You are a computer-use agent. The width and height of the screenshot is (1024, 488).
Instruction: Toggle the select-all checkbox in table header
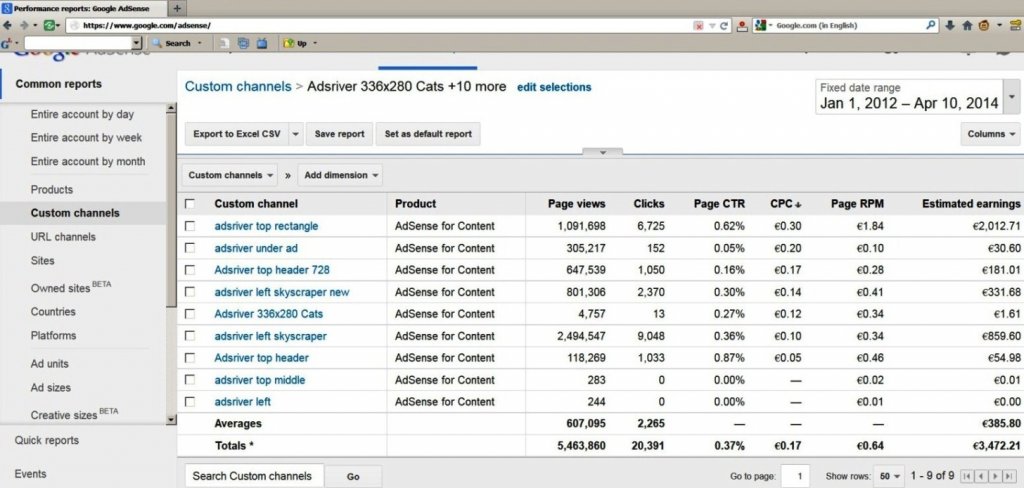tap(190, 204)
